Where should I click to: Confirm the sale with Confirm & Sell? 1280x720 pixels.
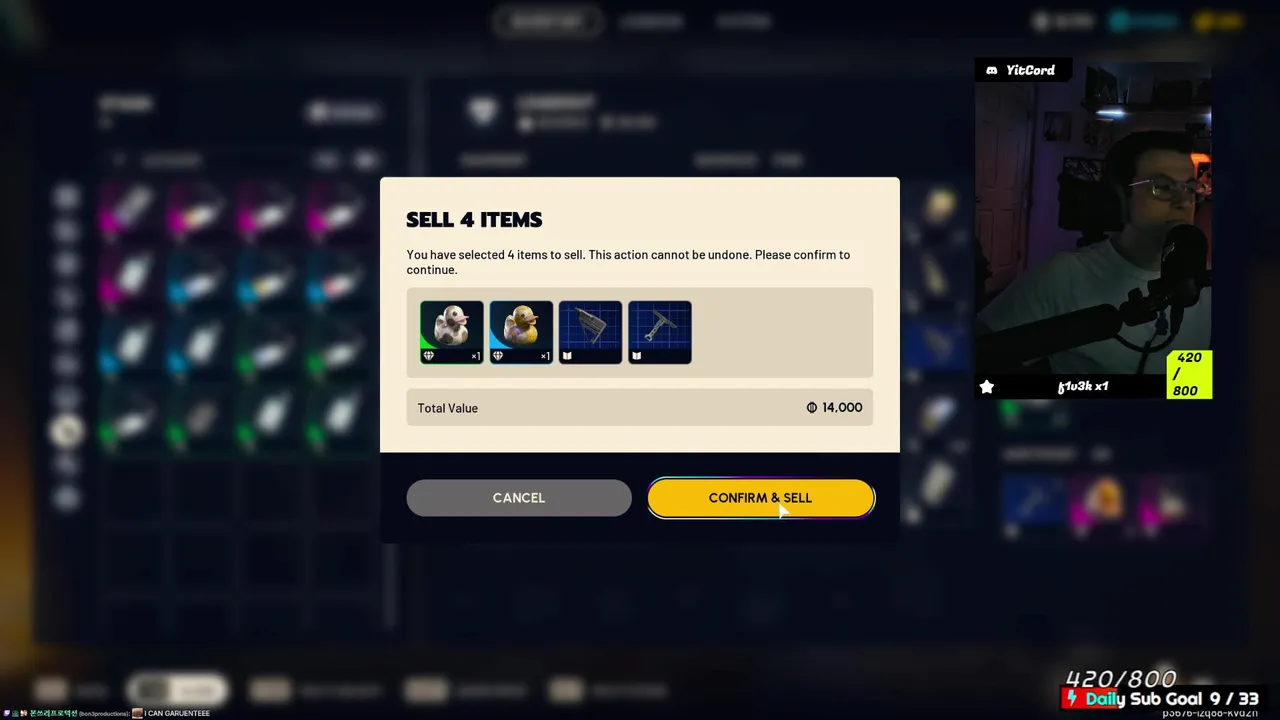(x=760, y=498)
